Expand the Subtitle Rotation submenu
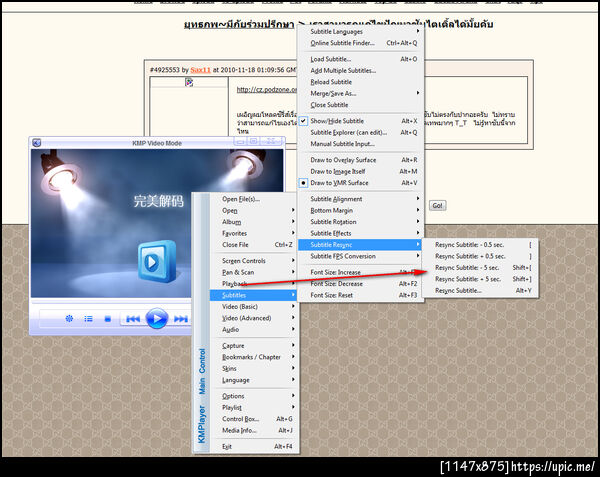 pyautogui.click(x=360, y=222)
